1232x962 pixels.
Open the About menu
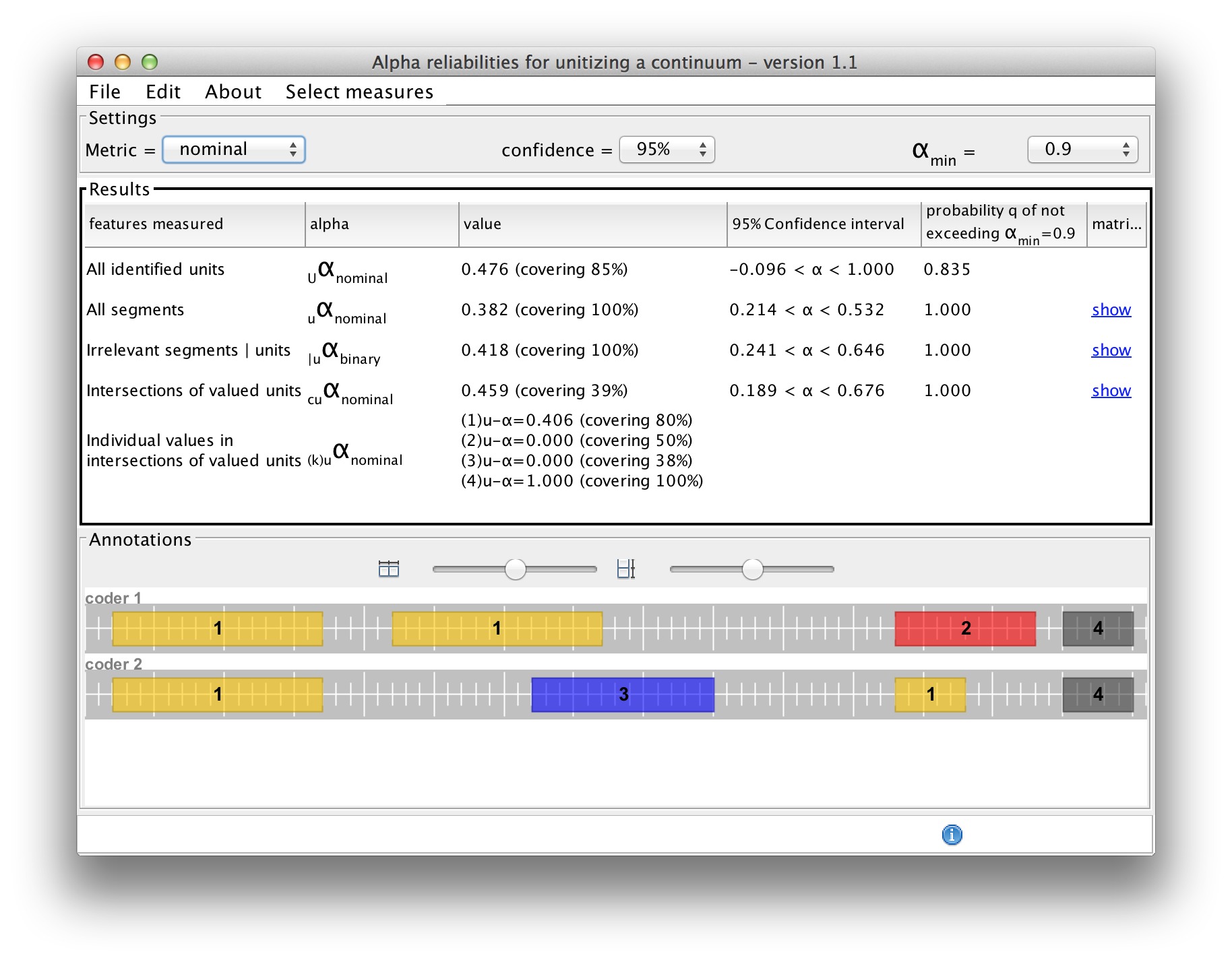pos(233,92)
